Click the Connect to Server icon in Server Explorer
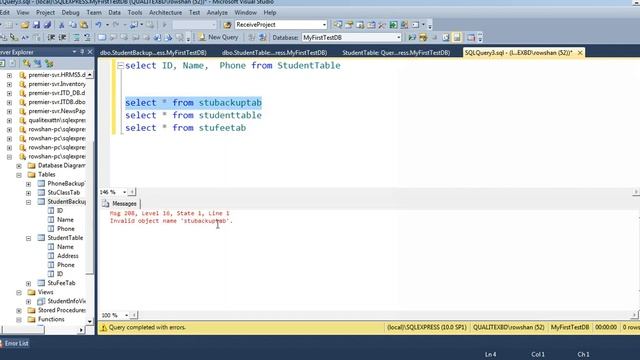 tap(38, 63)
